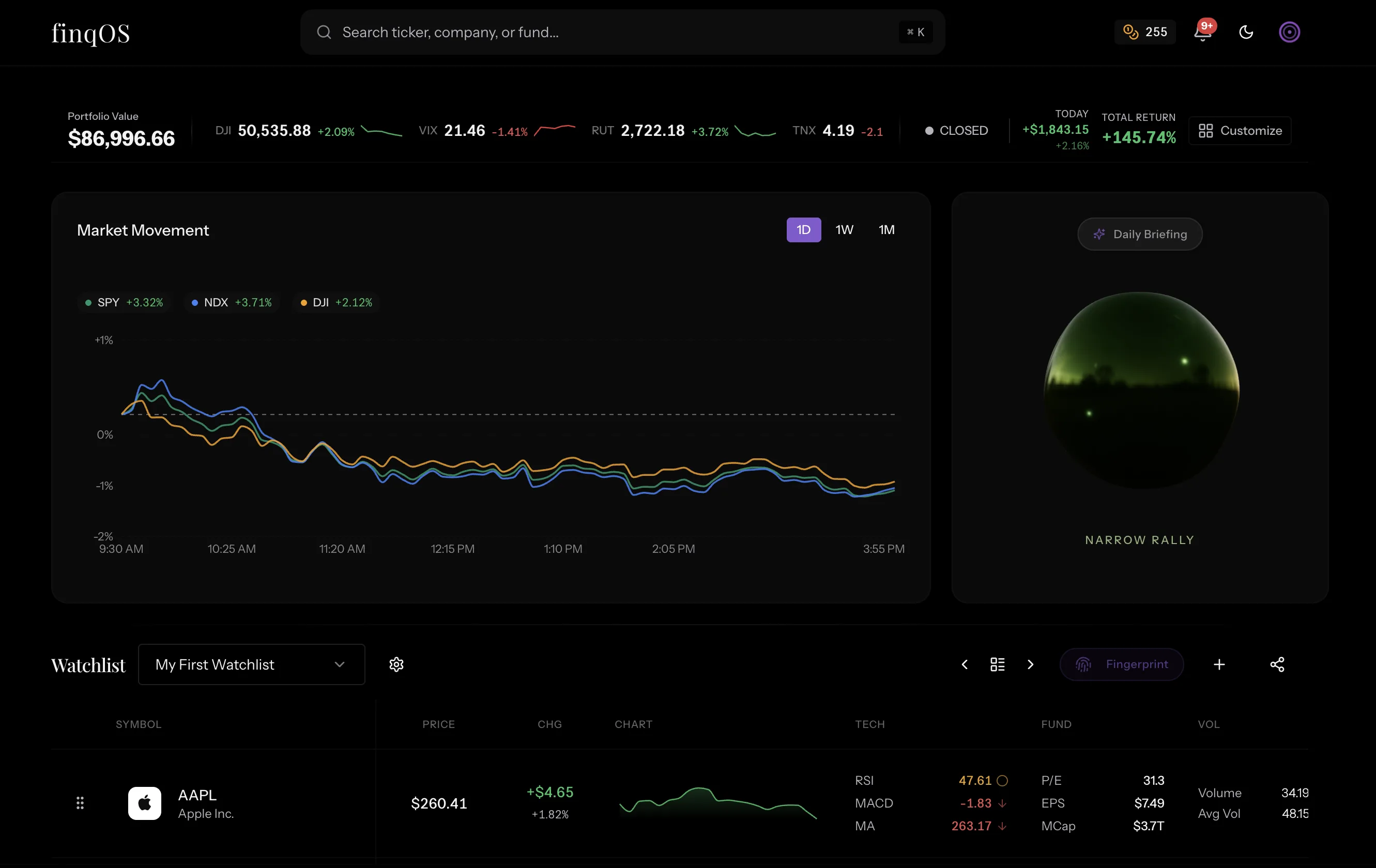The height and width of the screenshot is (868, 1376).
Task: Select the 1W market movement timeframe
Action: click(845, 229)
